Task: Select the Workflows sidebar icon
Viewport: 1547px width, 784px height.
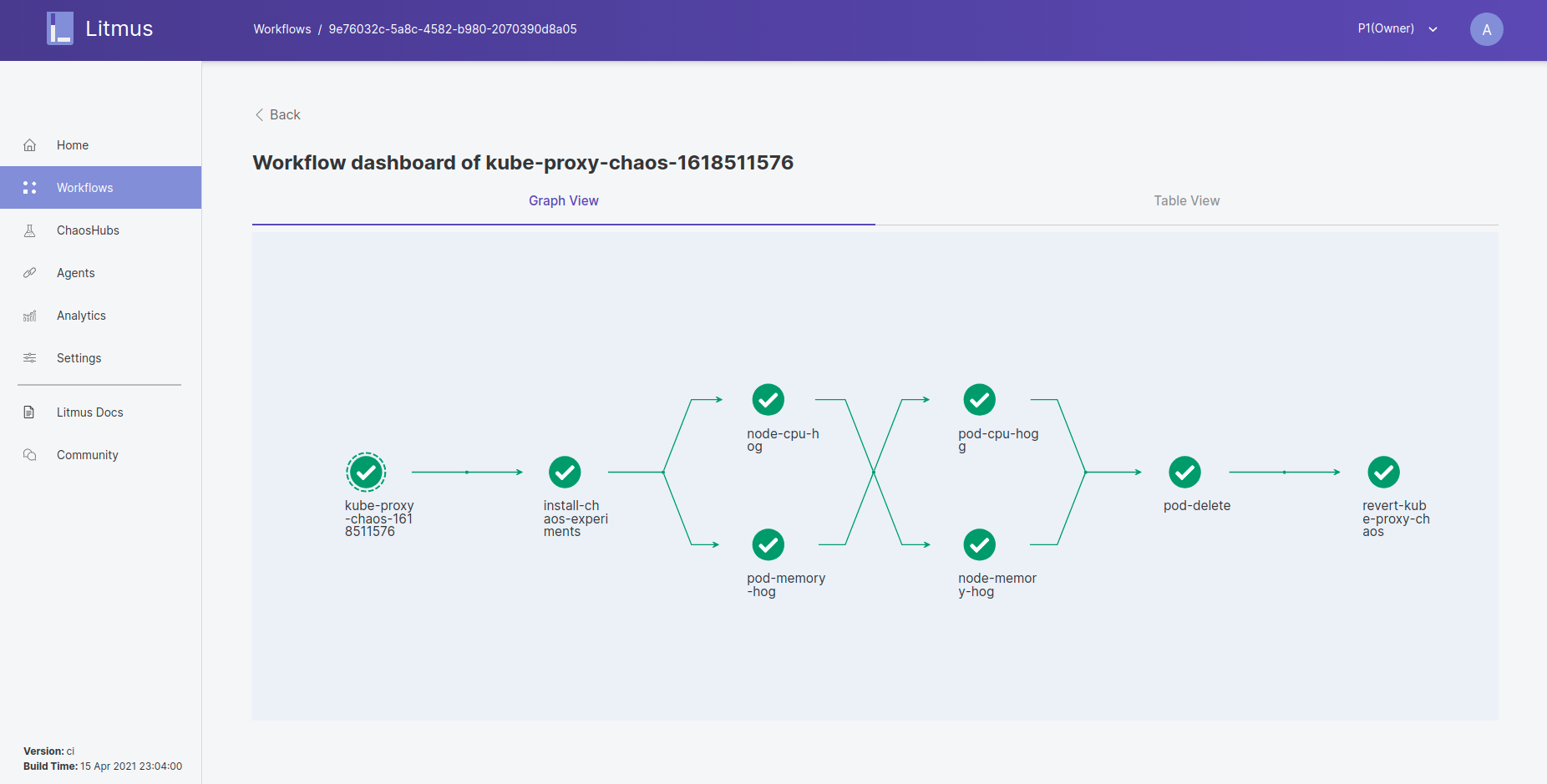Action: point(30,188)
